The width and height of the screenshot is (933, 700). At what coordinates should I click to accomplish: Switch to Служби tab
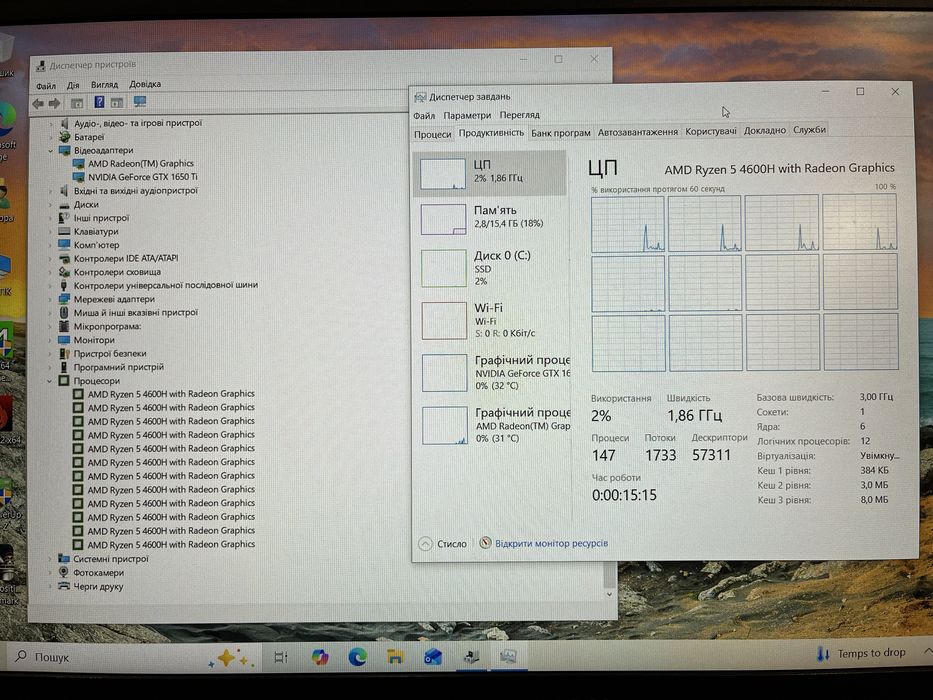809,130
